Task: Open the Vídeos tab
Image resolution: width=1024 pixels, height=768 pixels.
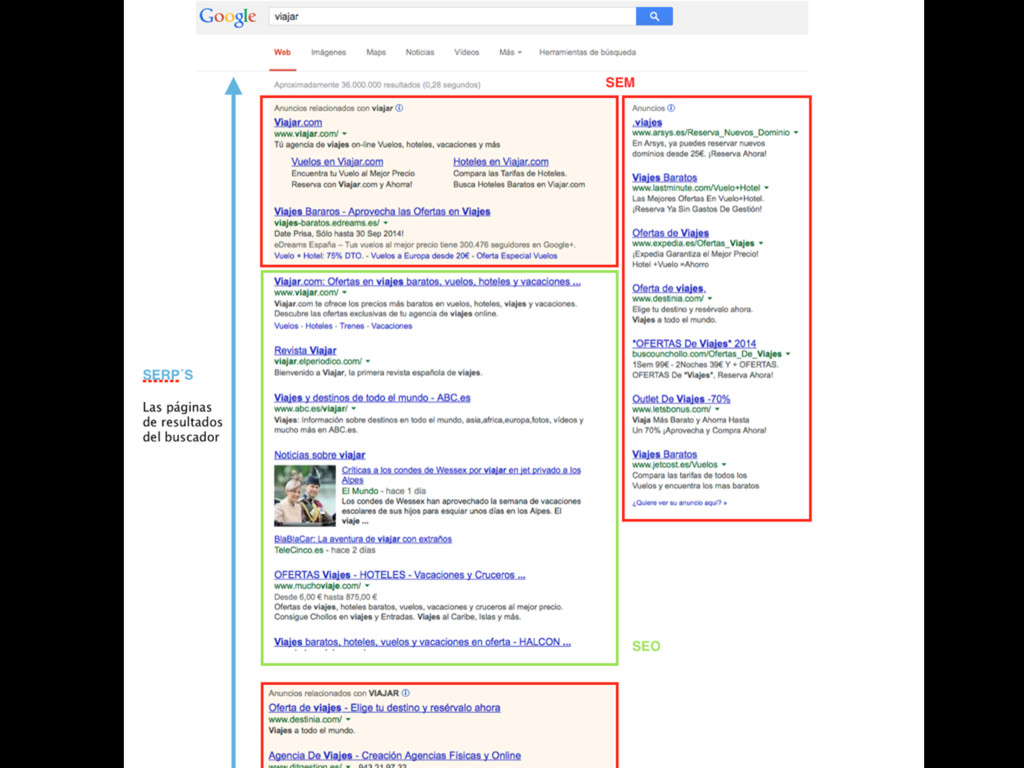Action: click(x=466, y=52)
